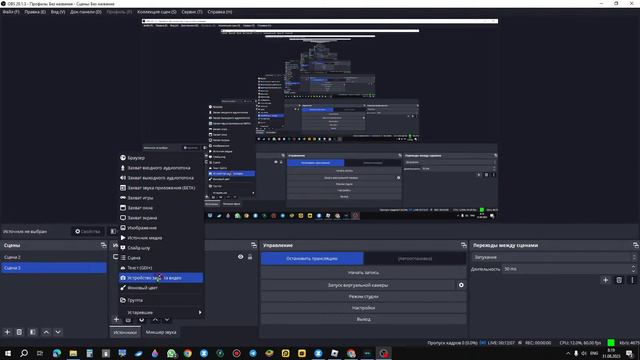Open the Правка menu

click(35, 12)
